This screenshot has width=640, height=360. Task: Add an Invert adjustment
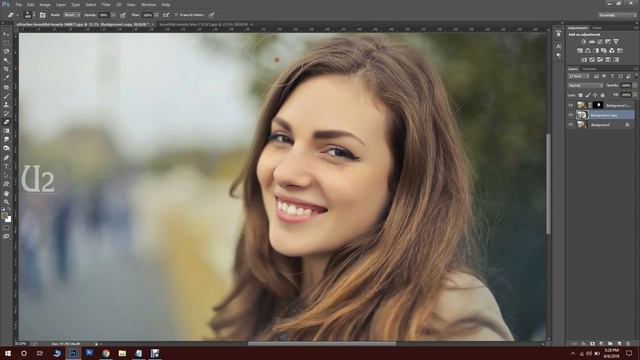click(x=584, y=60)
